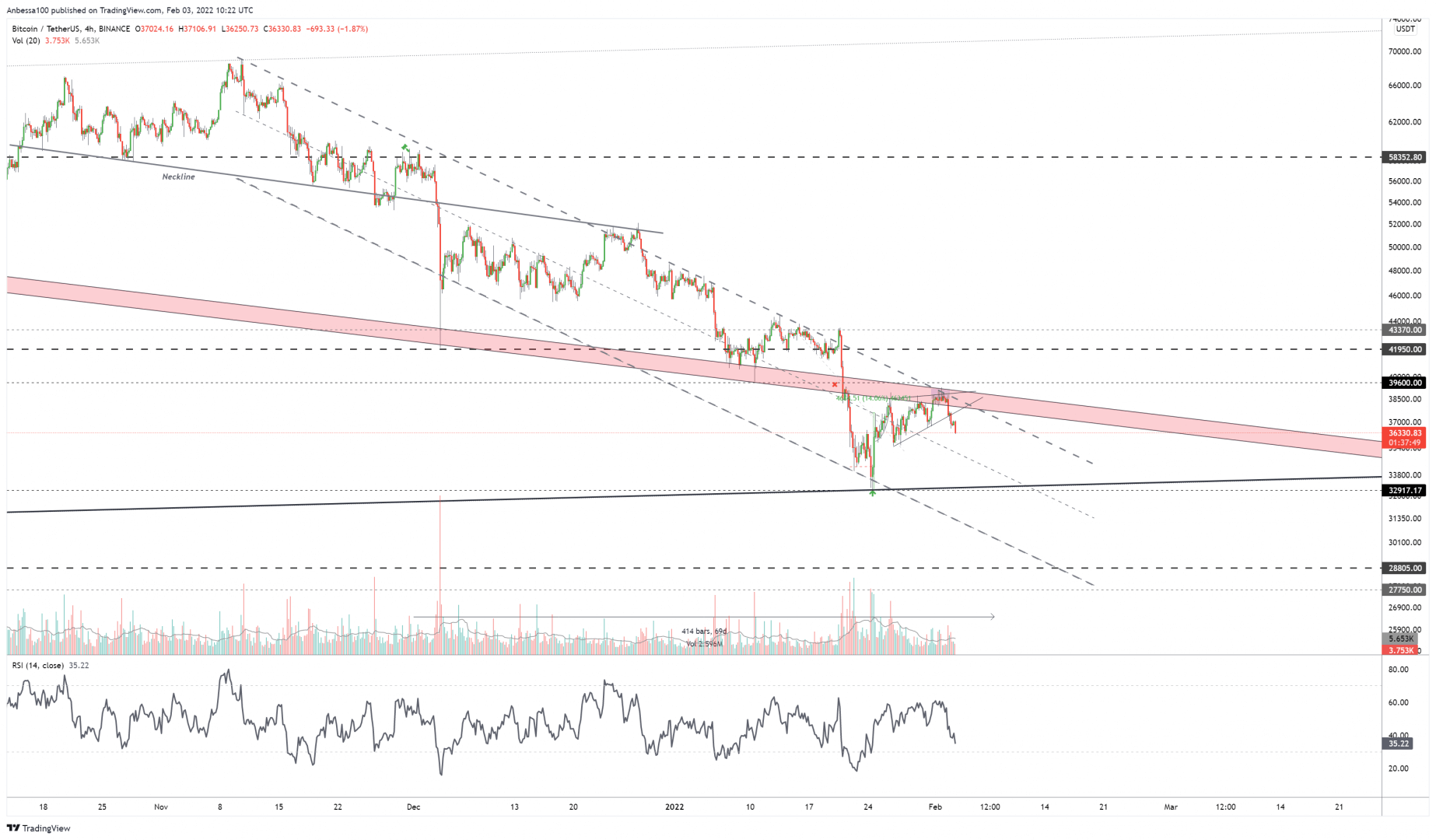Click the O37024.16 open value in legend
This screenshot has width=1436, height=840.
tap(155, 29)
